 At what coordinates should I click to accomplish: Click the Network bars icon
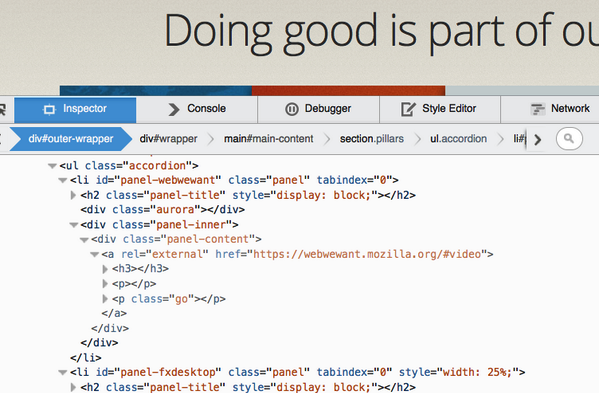[x=538, y=110]
